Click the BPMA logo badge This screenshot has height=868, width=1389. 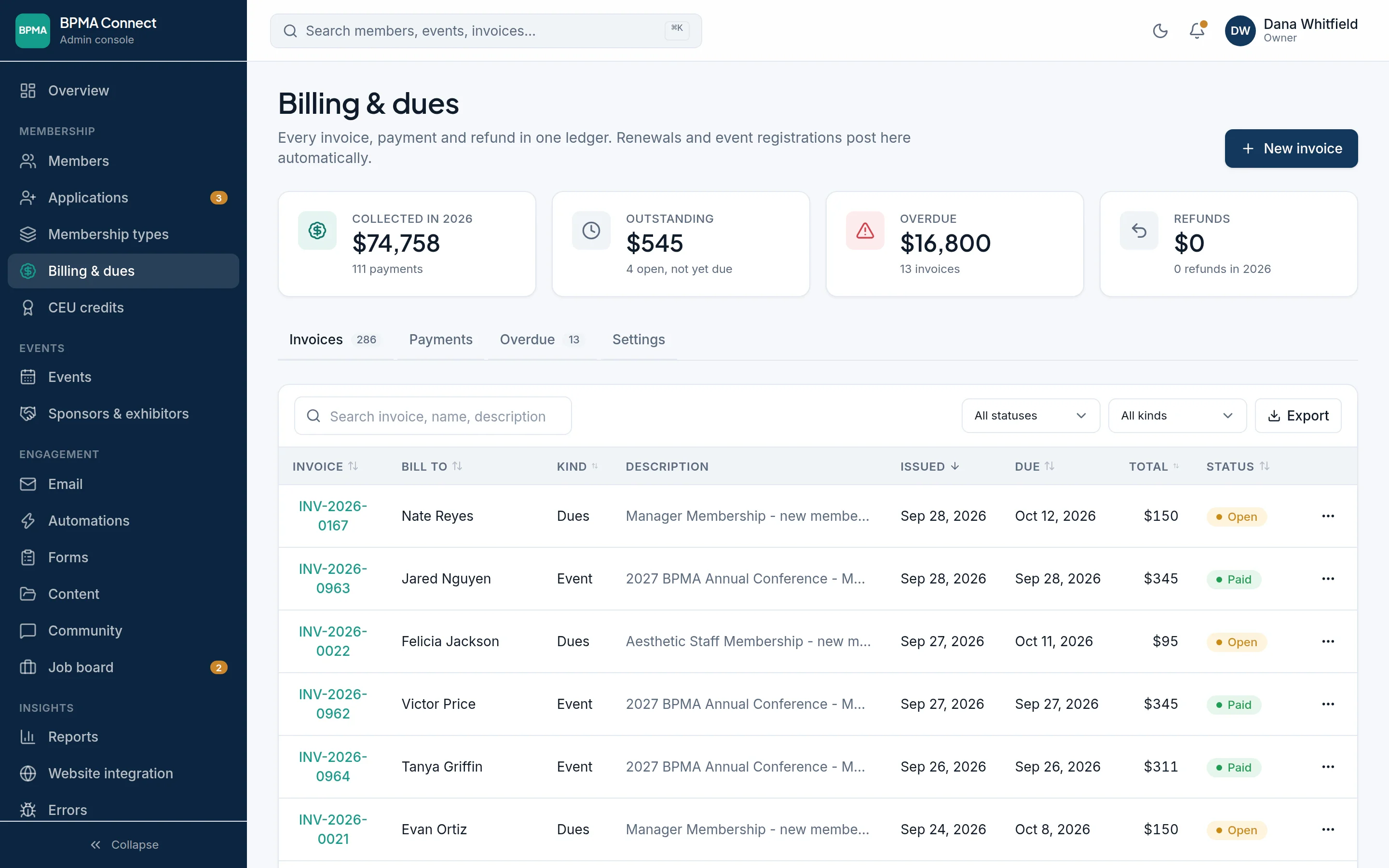coord(33,30)
